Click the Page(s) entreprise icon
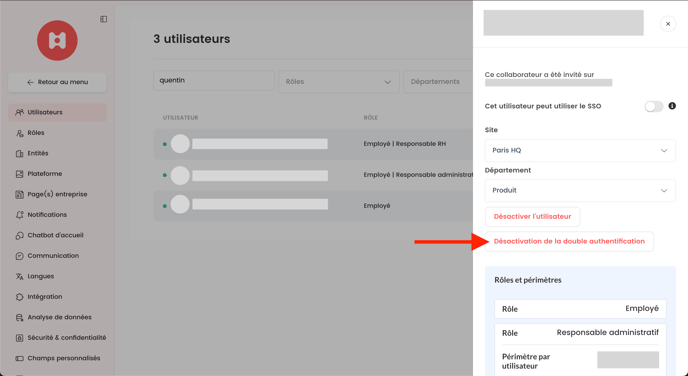 [x=19, y=194]
